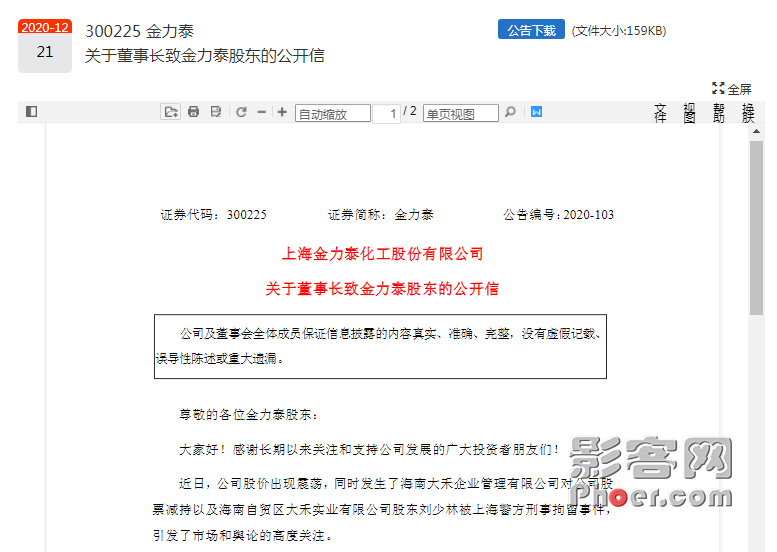Image resolution: width=777 pixels, height=552 pixels.
Task: Open the 换肤 menu
Action: tap(748, 113)
